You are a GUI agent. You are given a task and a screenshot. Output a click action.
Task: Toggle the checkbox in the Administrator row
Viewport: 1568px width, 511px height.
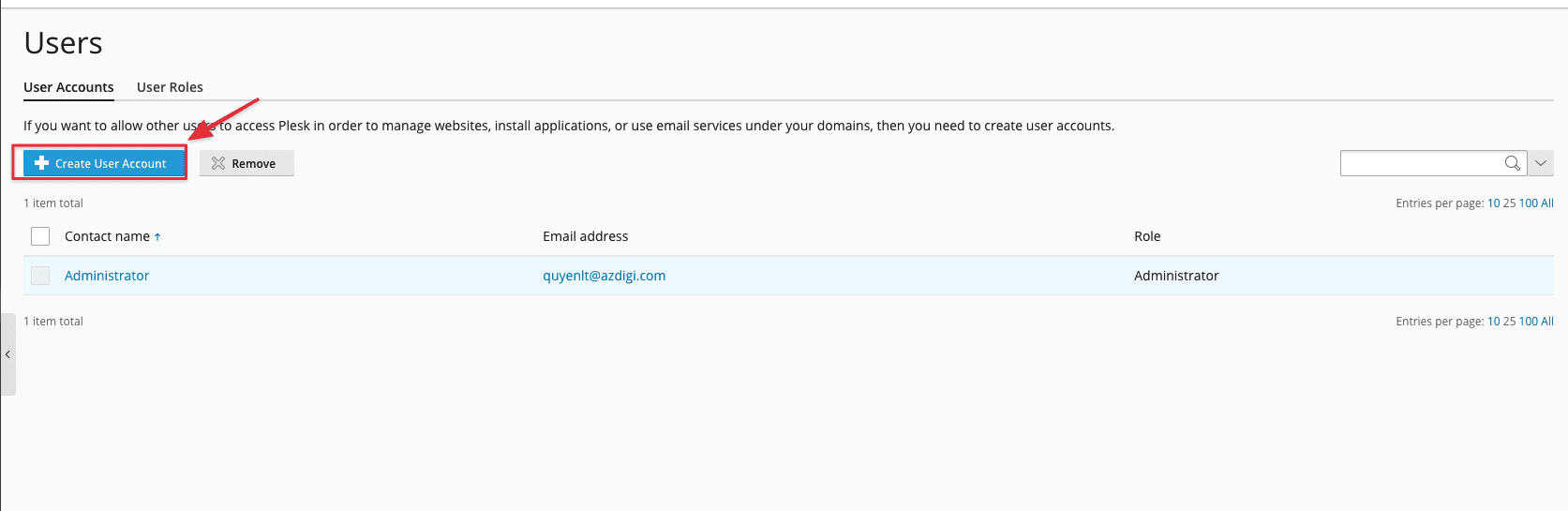pos(40,276)
